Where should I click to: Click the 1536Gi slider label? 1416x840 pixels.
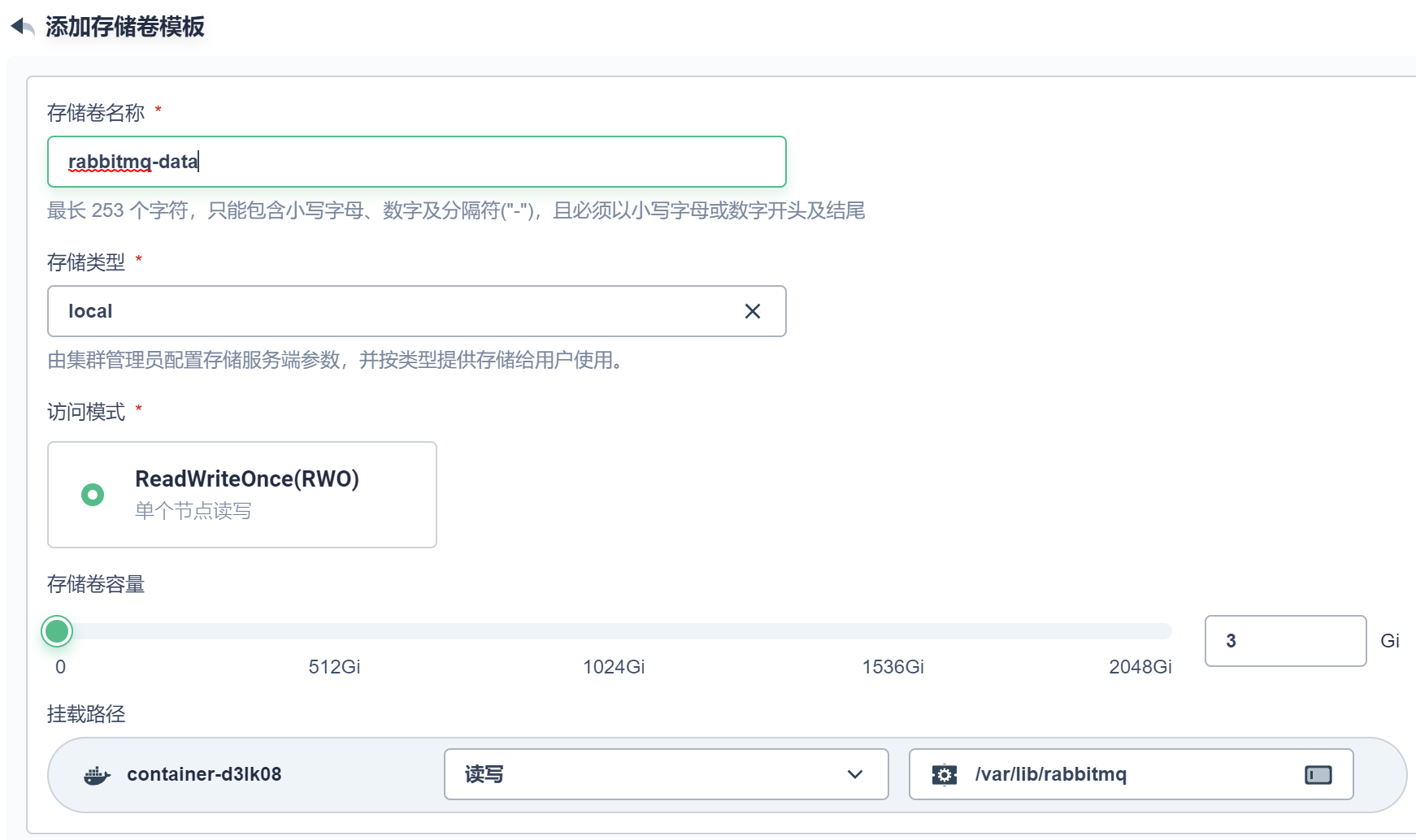point(893,667)
